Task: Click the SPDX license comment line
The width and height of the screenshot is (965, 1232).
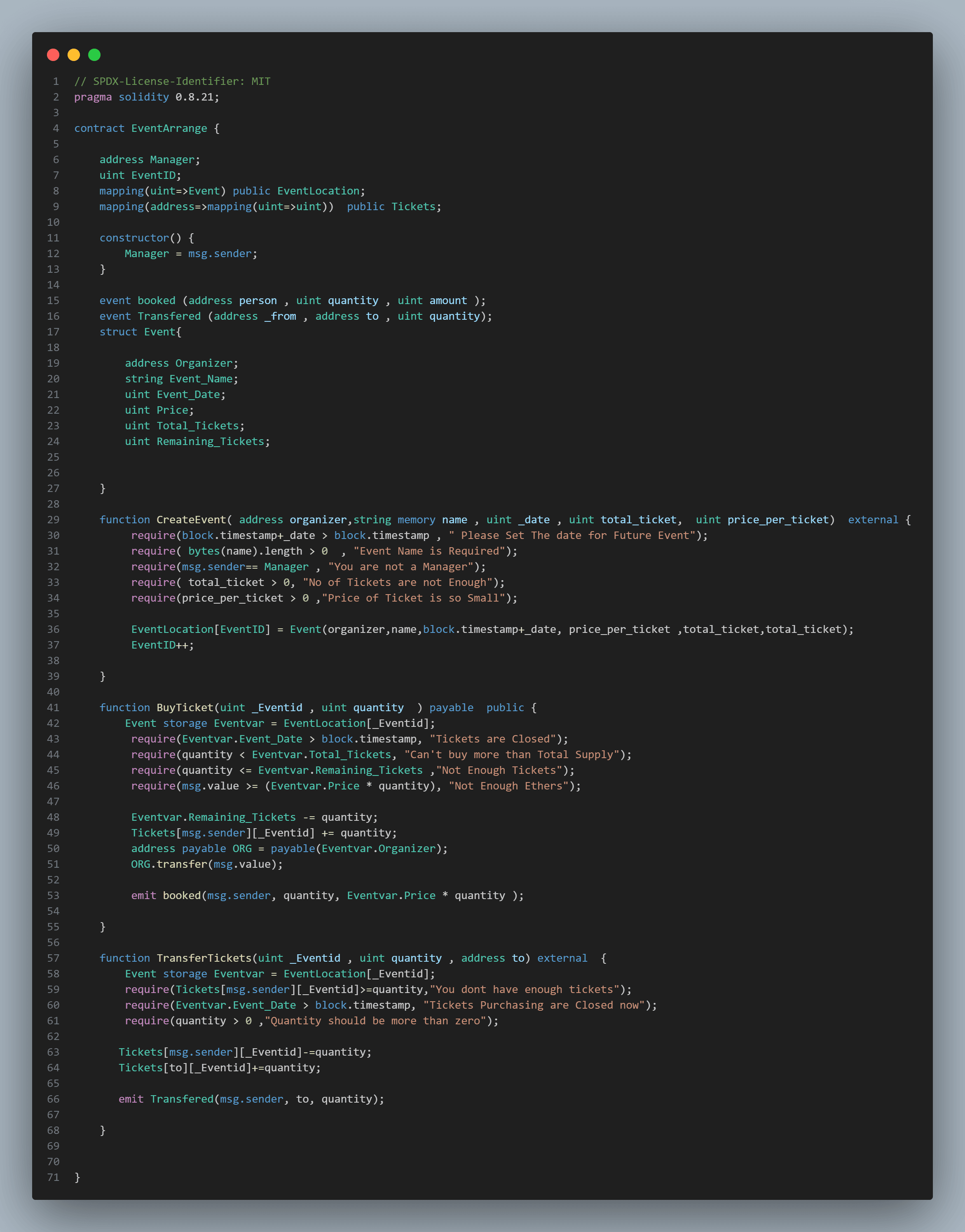Action: (172, 81)
